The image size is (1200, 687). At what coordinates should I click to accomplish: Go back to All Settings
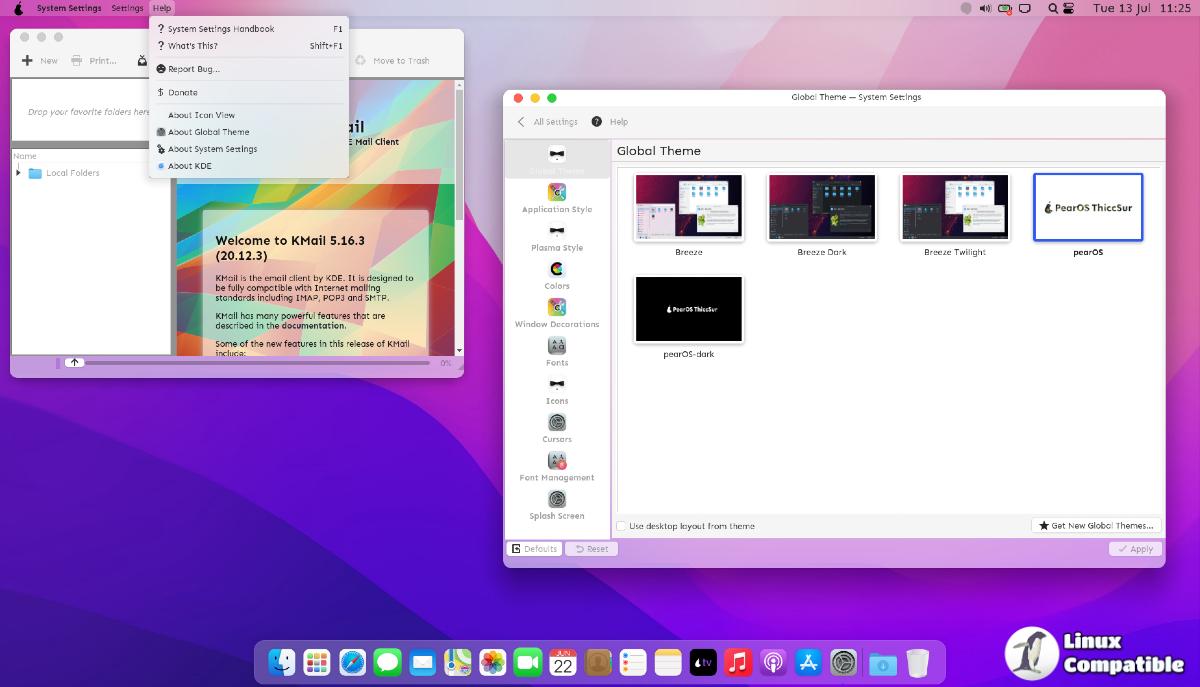(x=547, y=122)
